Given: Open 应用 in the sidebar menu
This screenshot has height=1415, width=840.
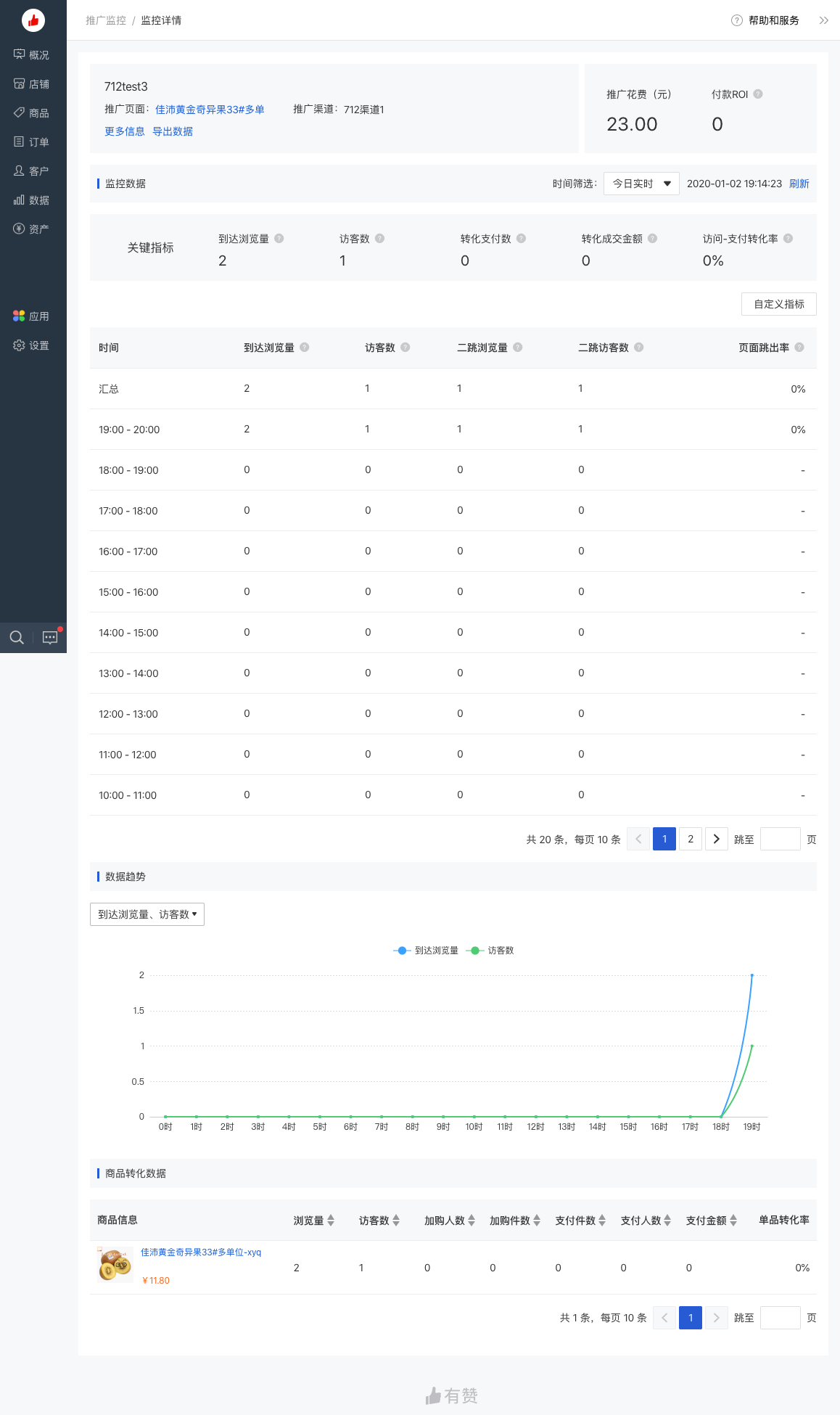Looking at the screenshot, I should coord(33,316).
